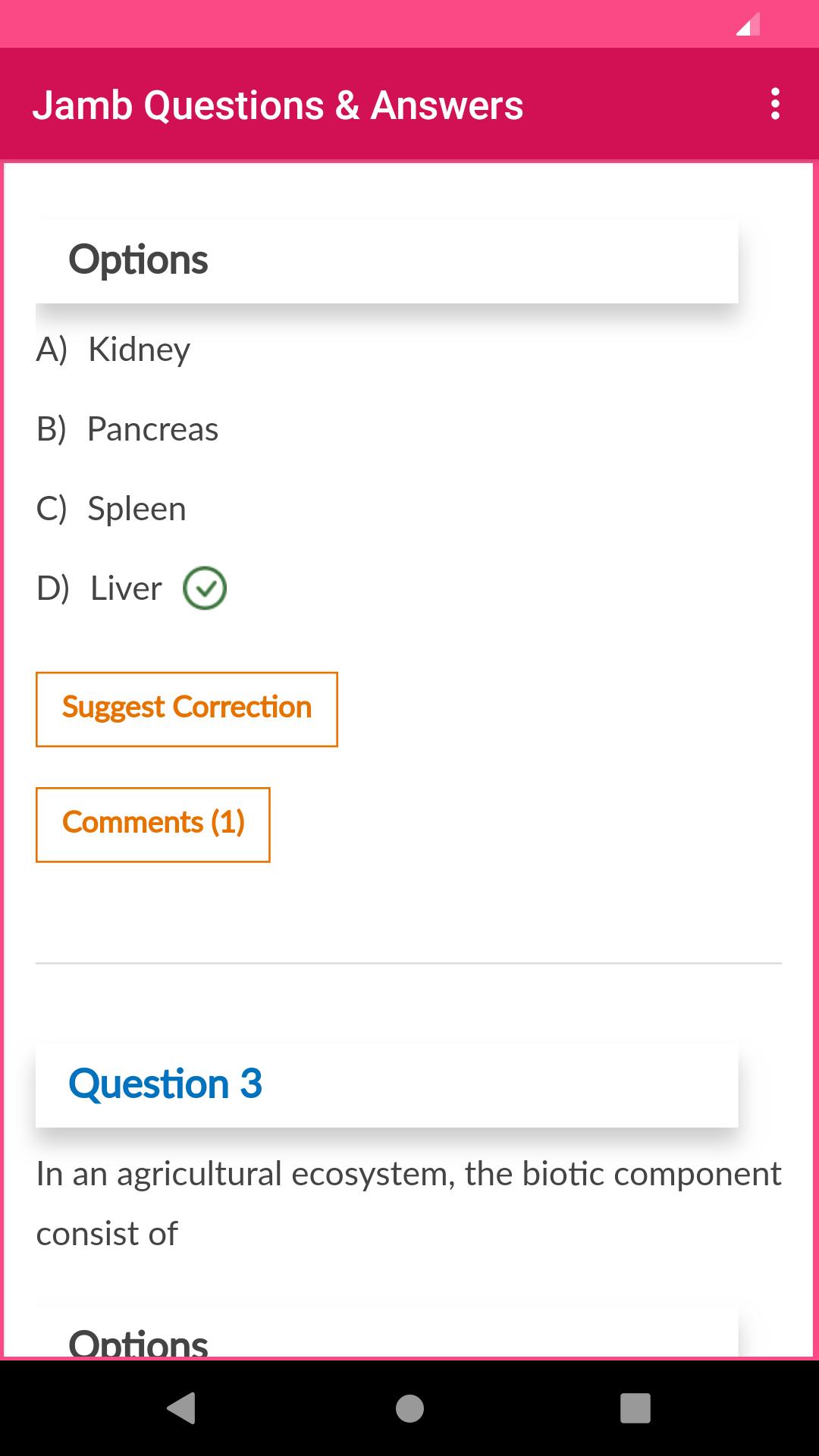Screen dimensions: 819x1456
Task: Select the correct answer D) Liver
Action: pyautogui.click(x=99, y=588)
